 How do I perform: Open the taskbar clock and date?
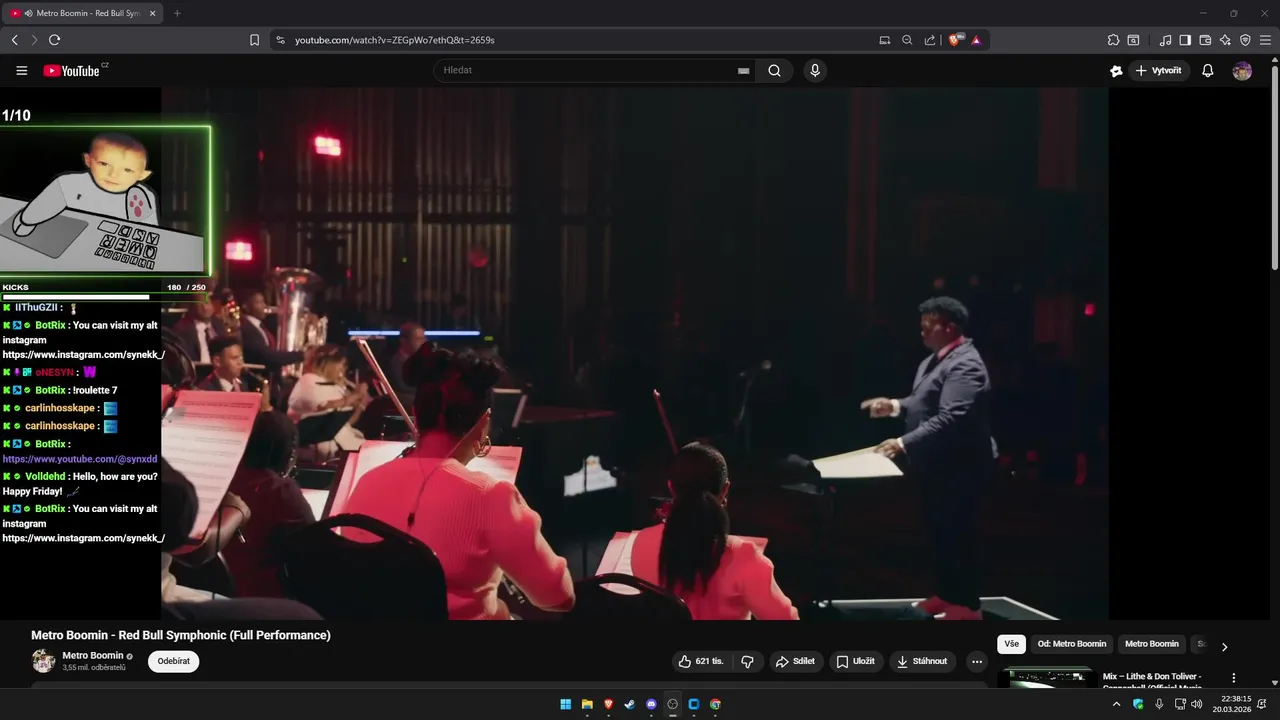pos(1231,704)
